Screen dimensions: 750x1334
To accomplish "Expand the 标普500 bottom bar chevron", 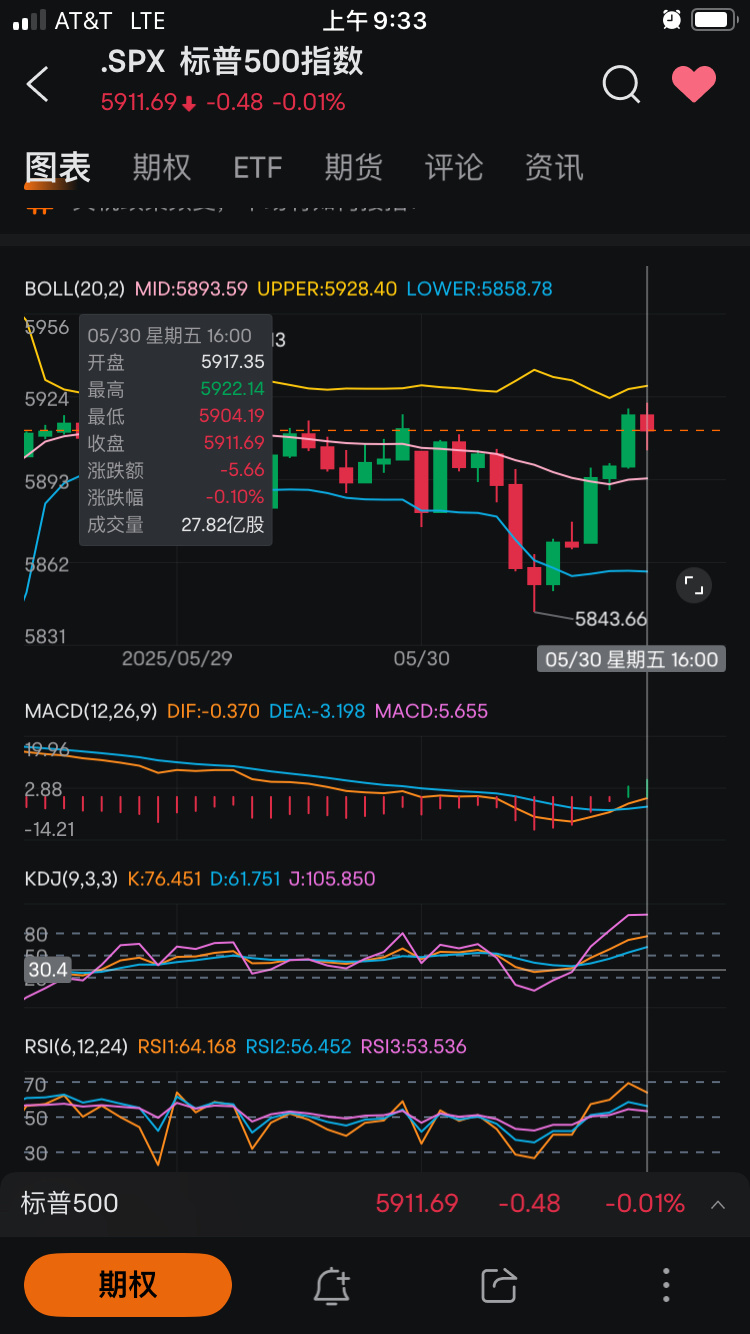I will [718, 1204].
